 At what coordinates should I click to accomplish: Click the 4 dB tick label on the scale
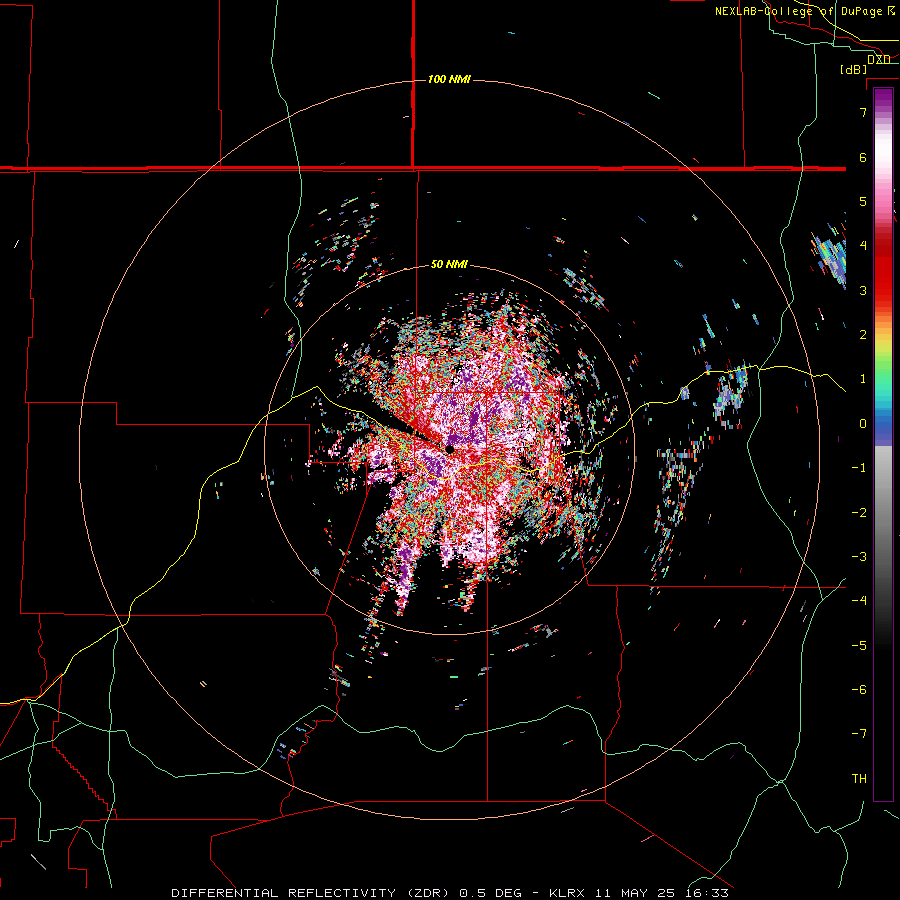pos(863,246)
